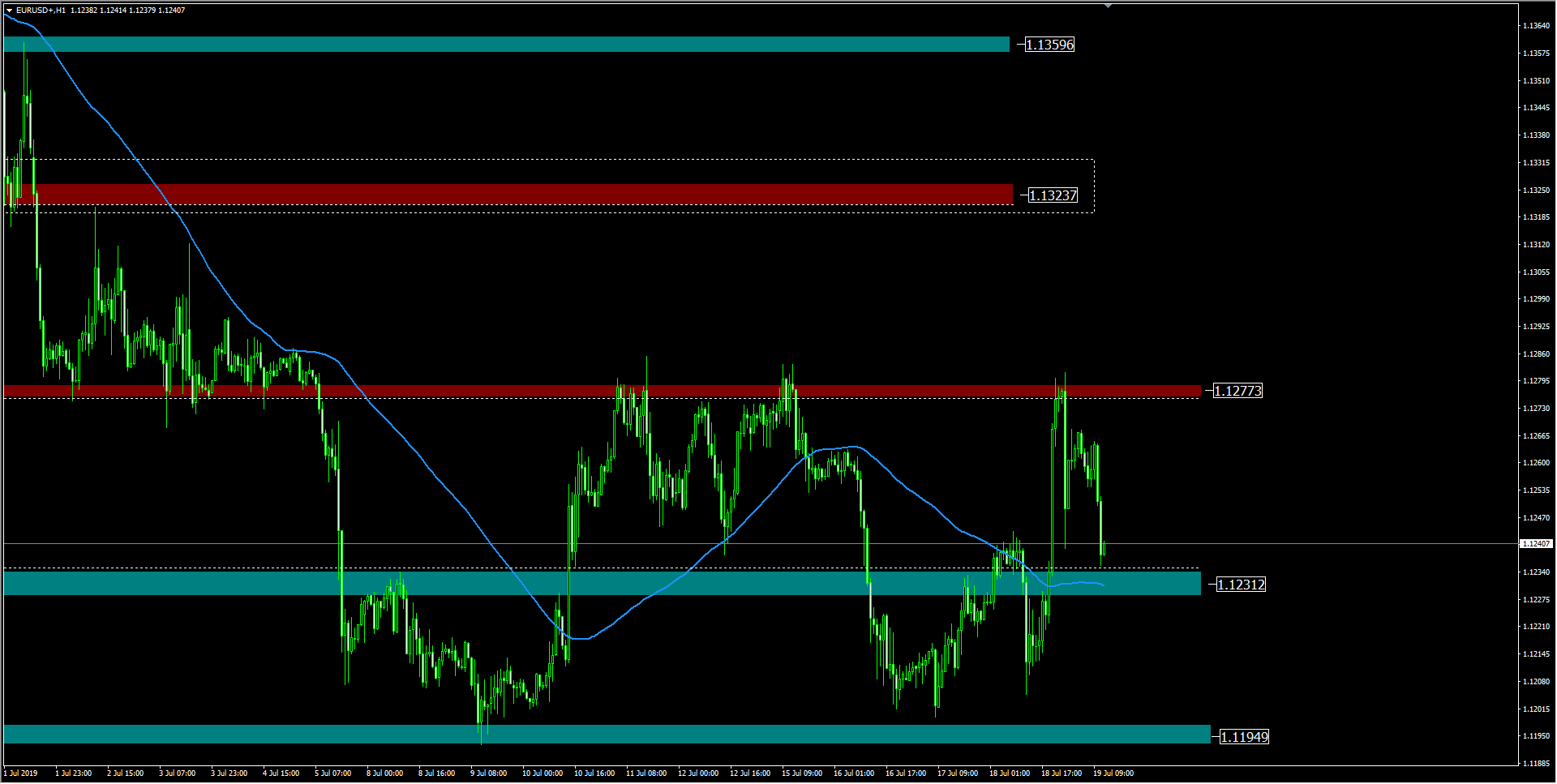Click the '12 Jul 16:00' time axis label
Viewport: 1557px width, 784px height.
pyautogui.click(x=750, y=773)
